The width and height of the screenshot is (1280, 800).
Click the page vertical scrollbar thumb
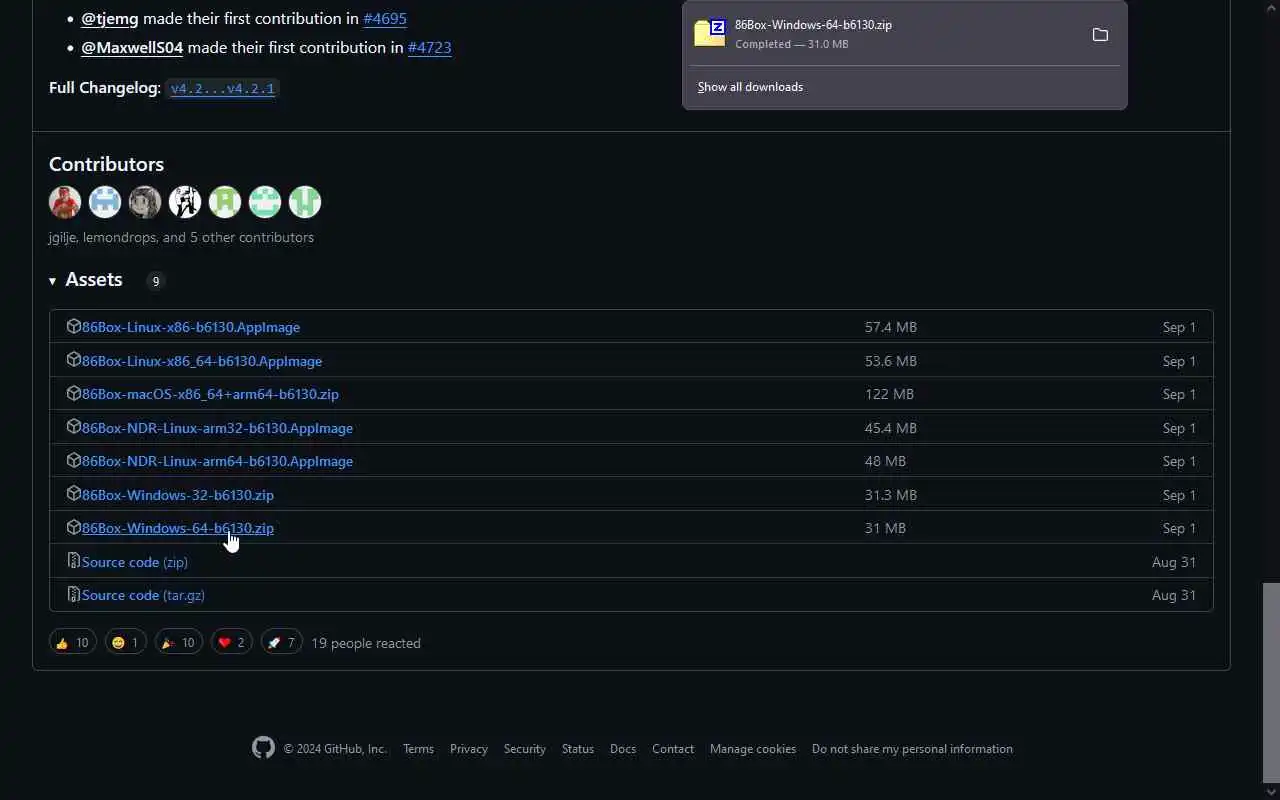[1271, 683]
